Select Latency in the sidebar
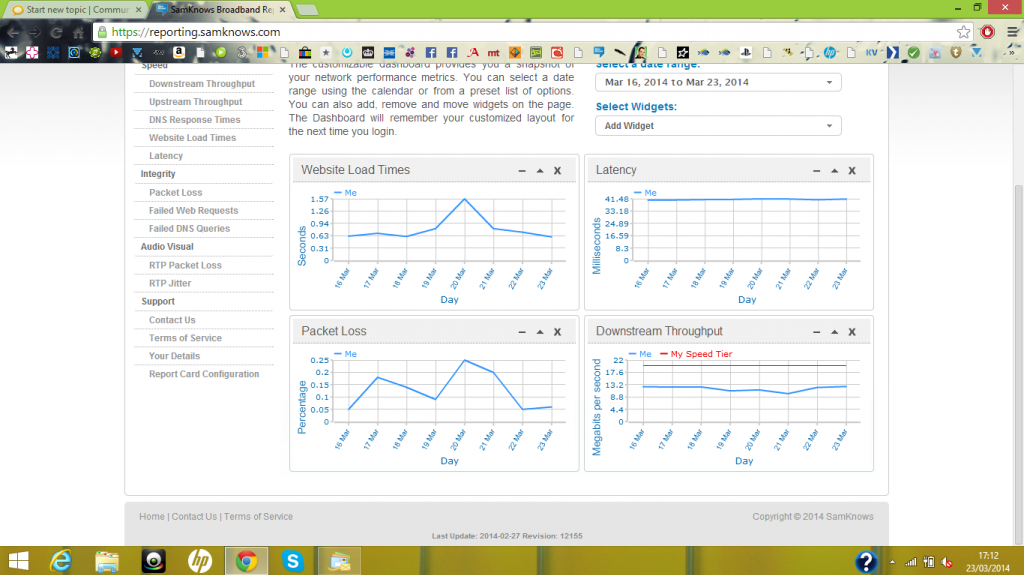 pyautogui.click(x=166, y=156)
